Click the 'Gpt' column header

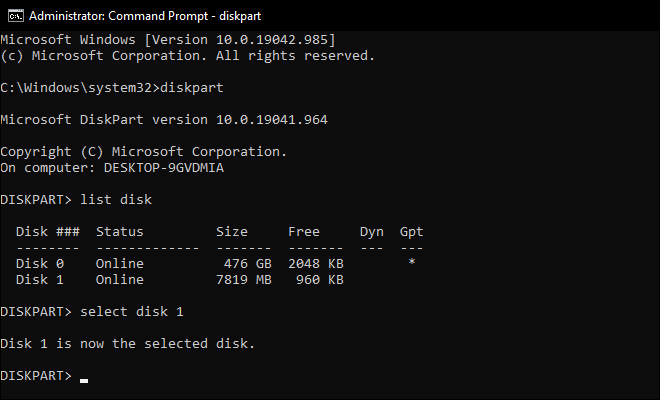pos(411,232)
